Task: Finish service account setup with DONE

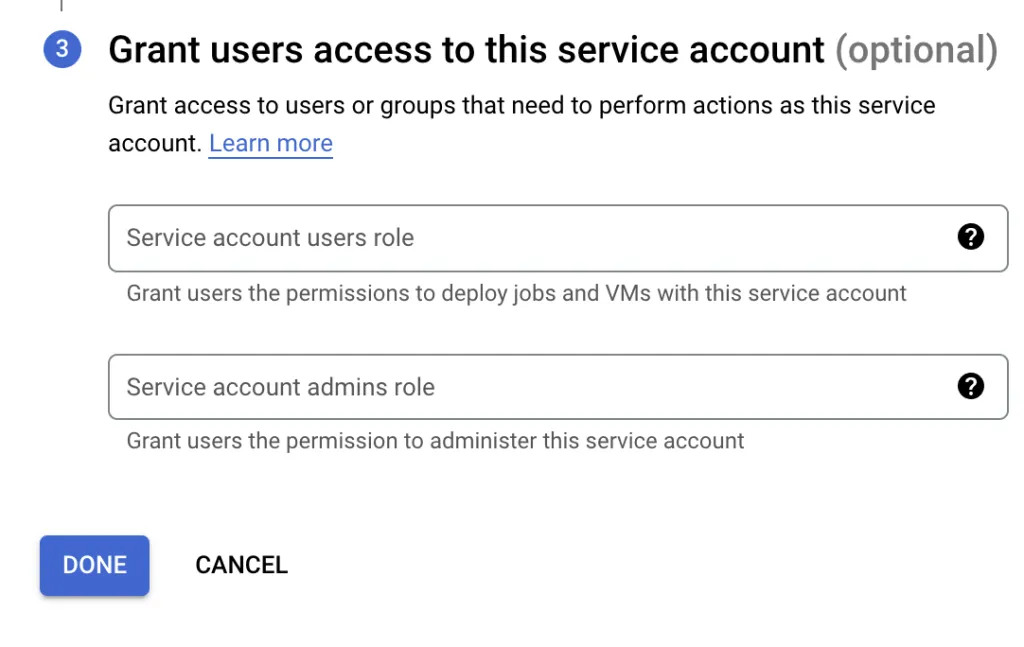Action: tap(94, 565)
